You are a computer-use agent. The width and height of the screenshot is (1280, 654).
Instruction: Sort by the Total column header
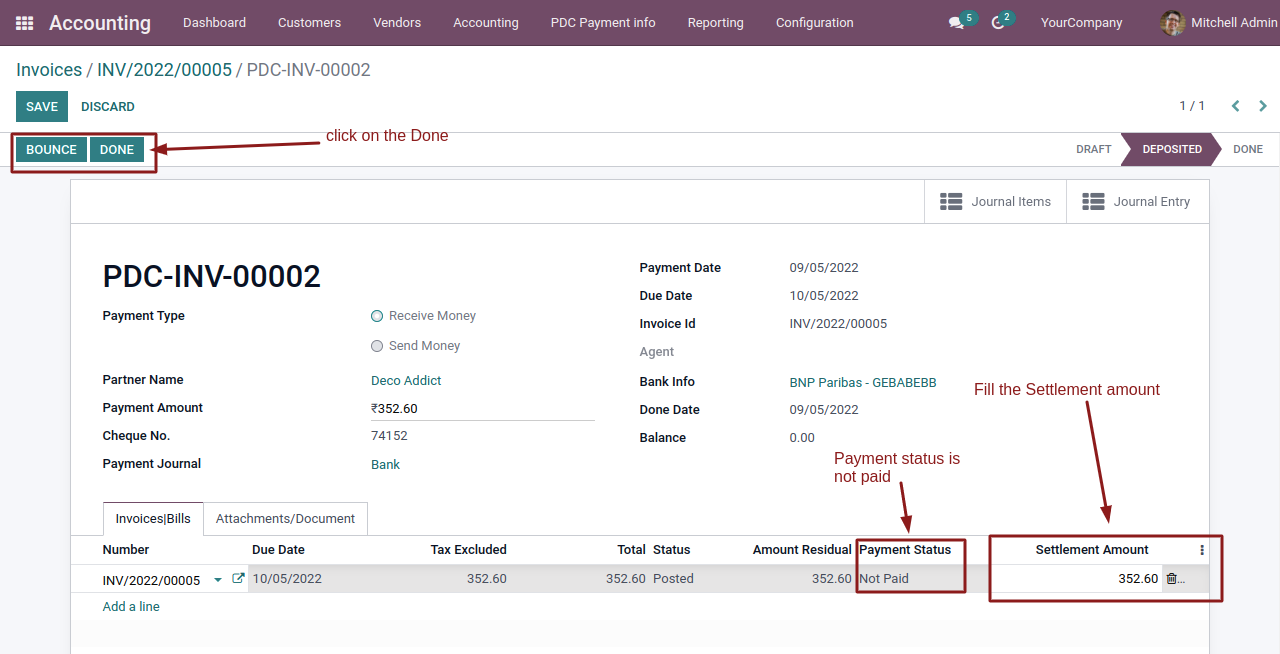click(631, 550)
